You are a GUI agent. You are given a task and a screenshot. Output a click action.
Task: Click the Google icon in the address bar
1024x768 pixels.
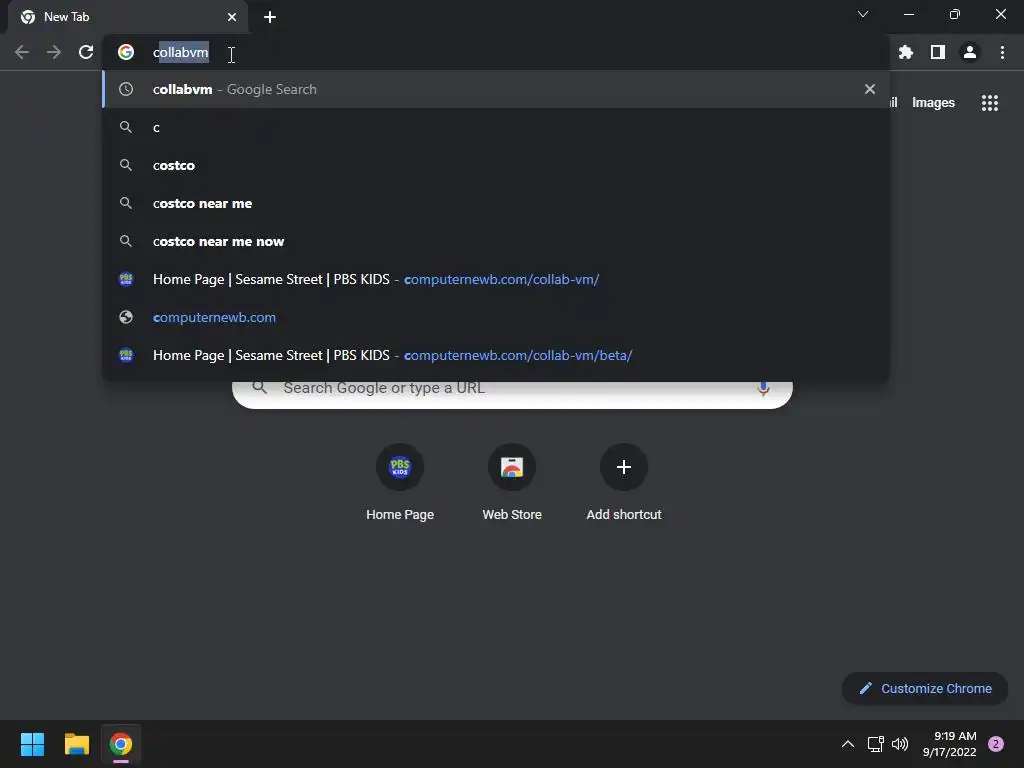coord(125,52)
